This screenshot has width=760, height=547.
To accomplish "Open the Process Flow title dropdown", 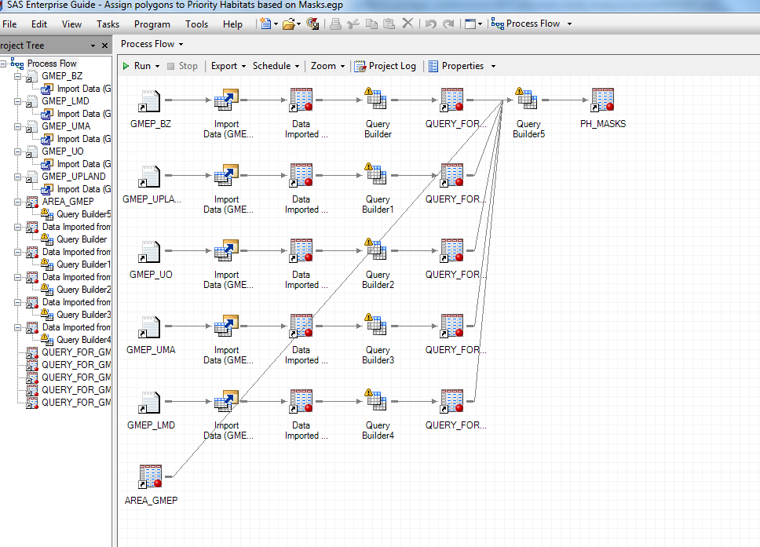I will [151, 44].
